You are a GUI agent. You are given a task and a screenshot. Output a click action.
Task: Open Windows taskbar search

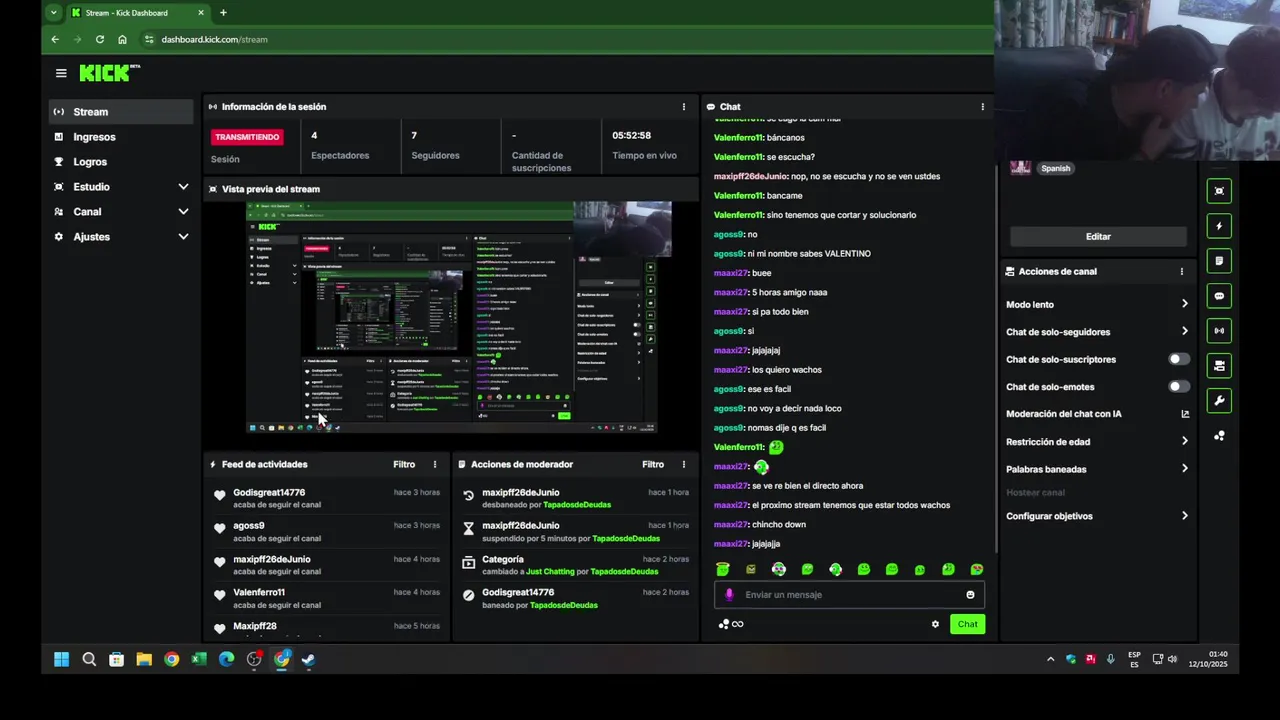click(89, 659)
